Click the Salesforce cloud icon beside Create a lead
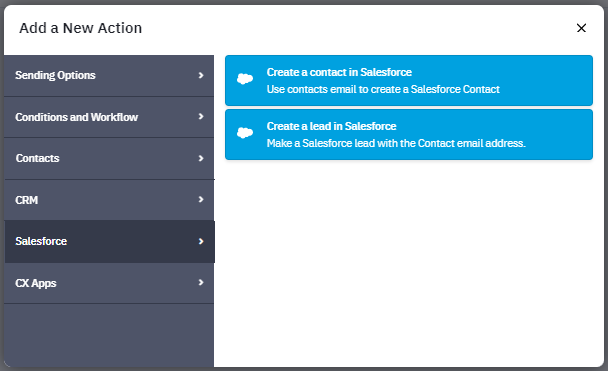The height and width of the screenshot is (371, 608). (x=245, y=133)
